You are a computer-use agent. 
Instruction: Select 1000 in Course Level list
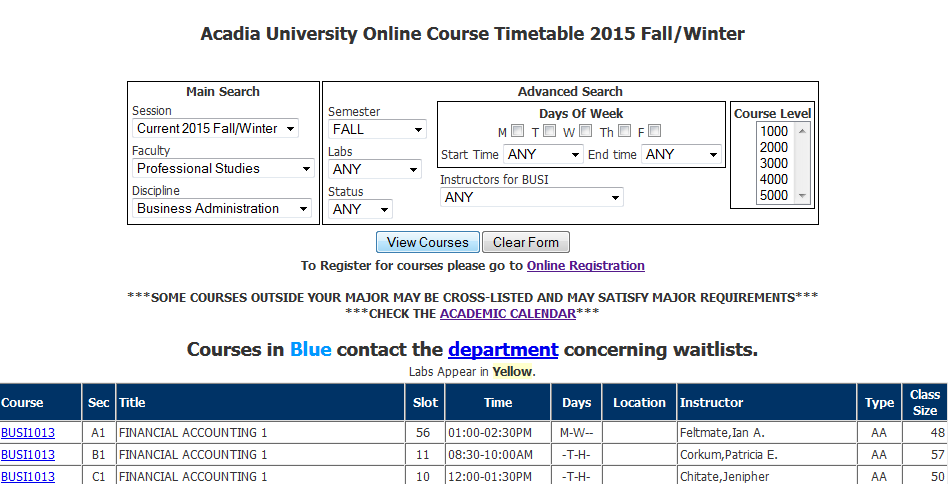[x=774, y=131]
